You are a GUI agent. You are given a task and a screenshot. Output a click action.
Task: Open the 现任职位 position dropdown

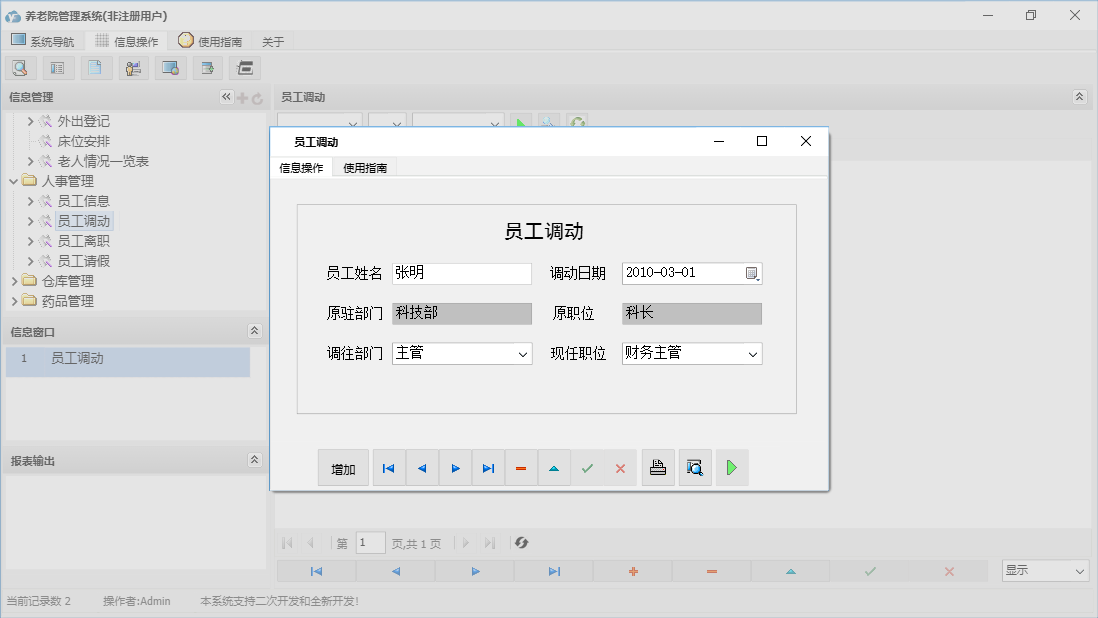tap(753, 353)
